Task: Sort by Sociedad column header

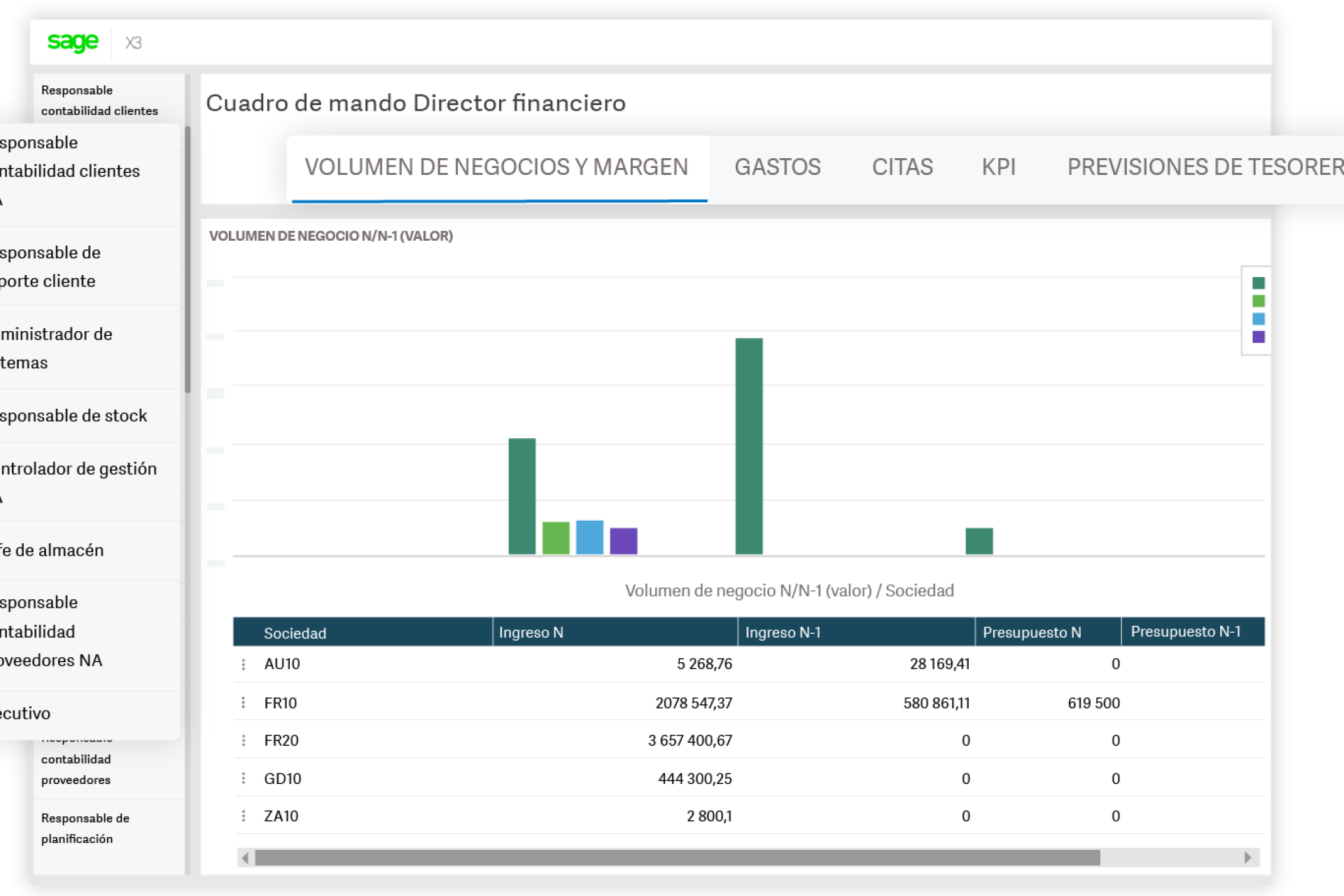Action: pos(363,632)
